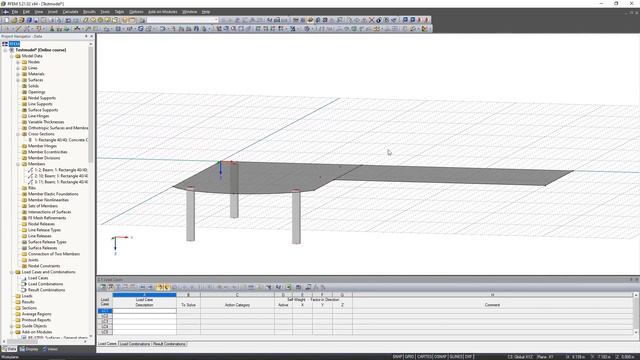Select Openings in the navigator tree
This screenshot has width=640, height=360.
coord(36,92)
